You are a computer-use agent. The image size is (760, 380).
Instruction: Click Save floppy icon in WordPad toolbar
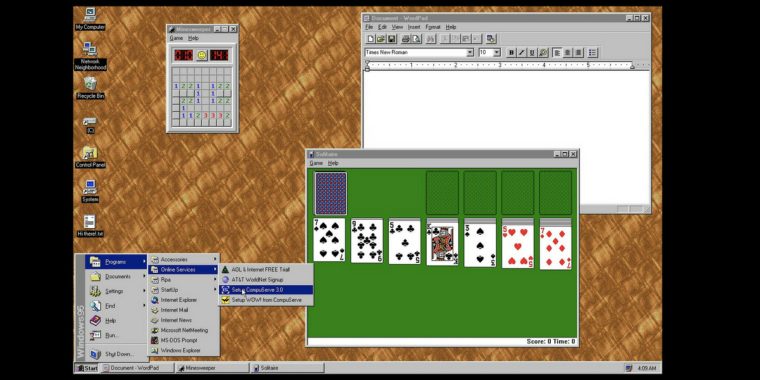tap(391, 39)
